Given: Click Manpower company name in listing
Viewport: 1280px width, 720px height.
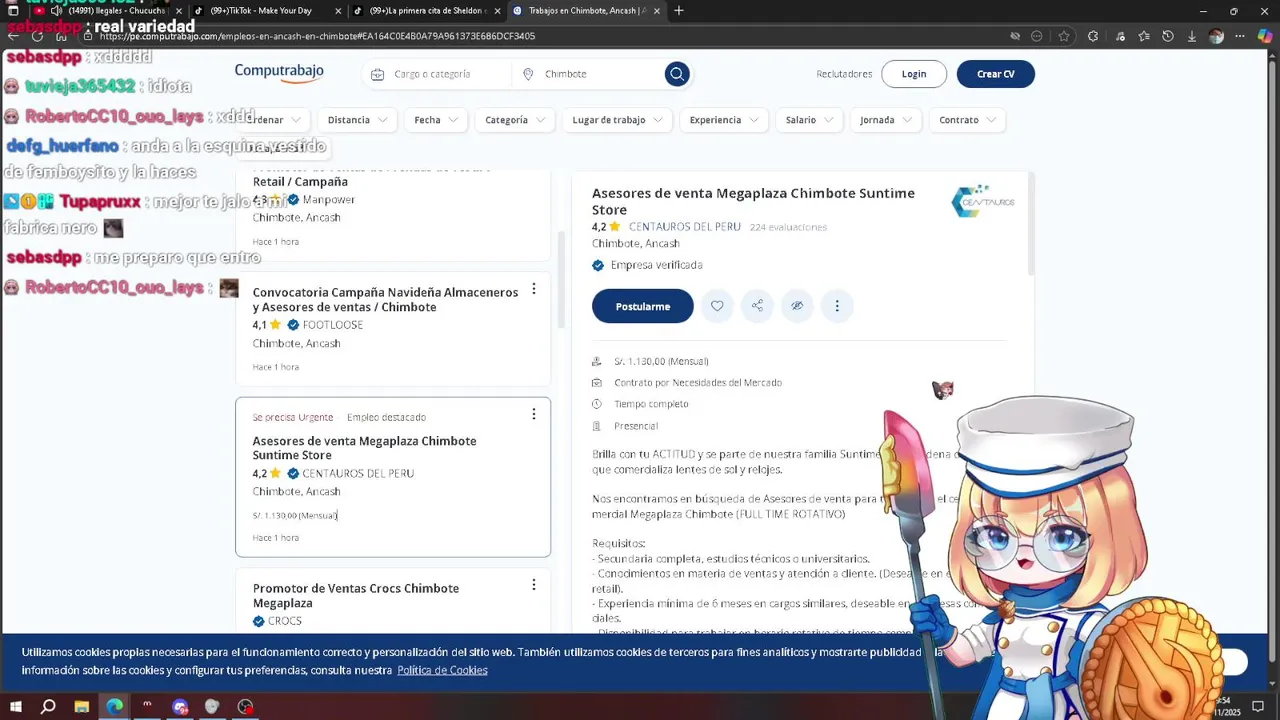Looking at the screenshot, I should 329,200.
